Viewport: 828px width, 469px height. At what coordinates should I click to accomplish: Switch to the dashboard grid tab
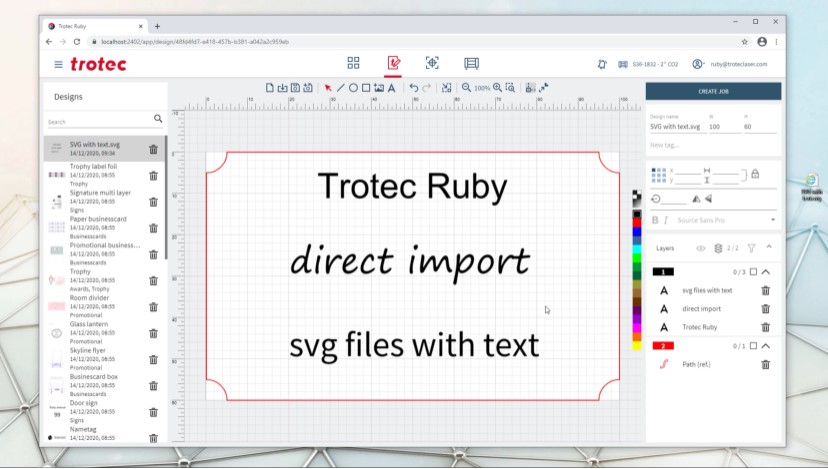coord(353,63)
